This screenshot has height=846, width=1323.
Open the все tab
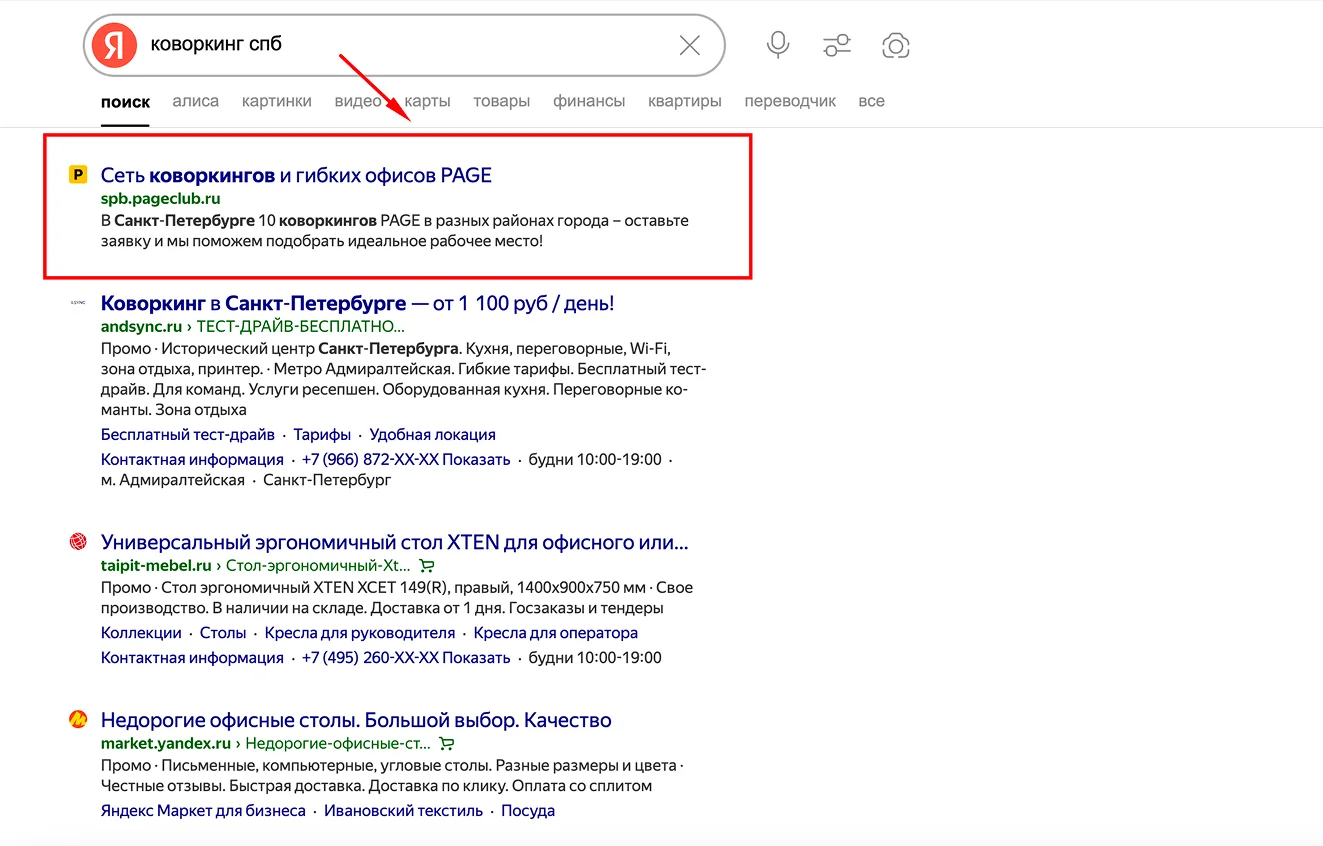coord(871,101)
